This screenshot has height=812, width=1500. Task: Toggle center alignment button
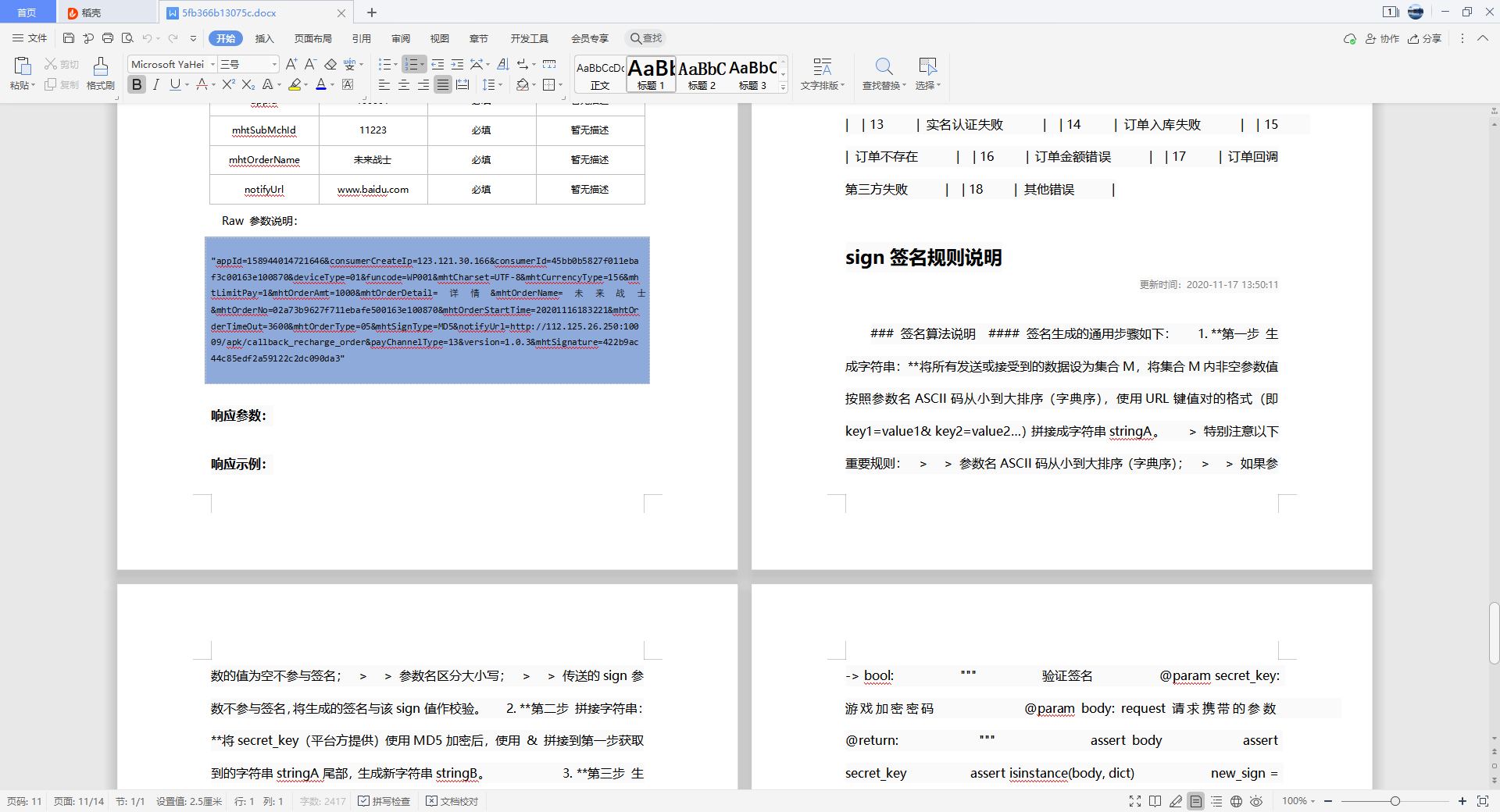click(403, 84)
